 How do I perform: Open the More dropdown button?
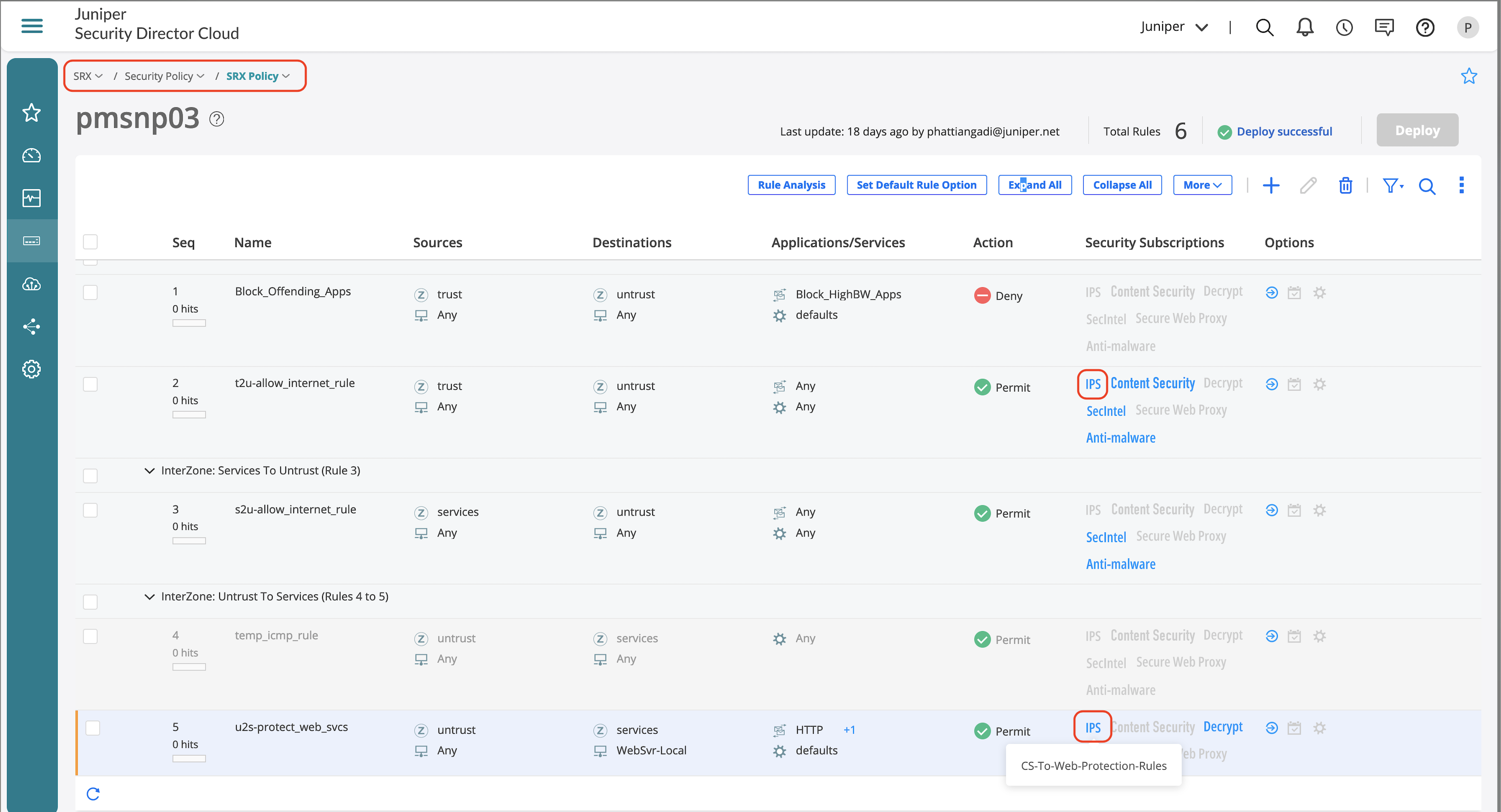point(1202,185)
